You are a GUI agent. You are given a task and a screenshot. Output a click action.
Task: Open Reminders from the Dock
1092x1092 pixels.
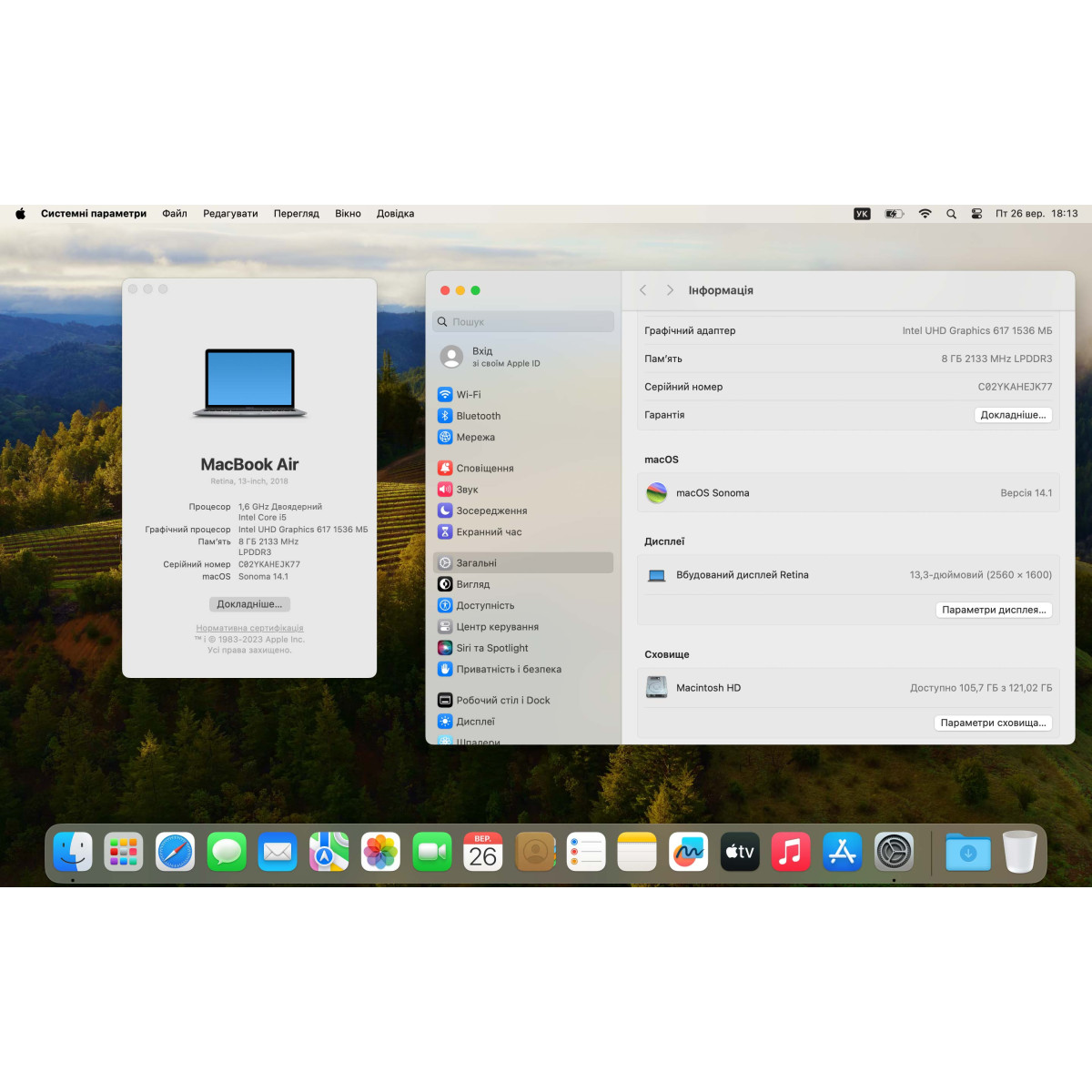[x=586, y=852]
